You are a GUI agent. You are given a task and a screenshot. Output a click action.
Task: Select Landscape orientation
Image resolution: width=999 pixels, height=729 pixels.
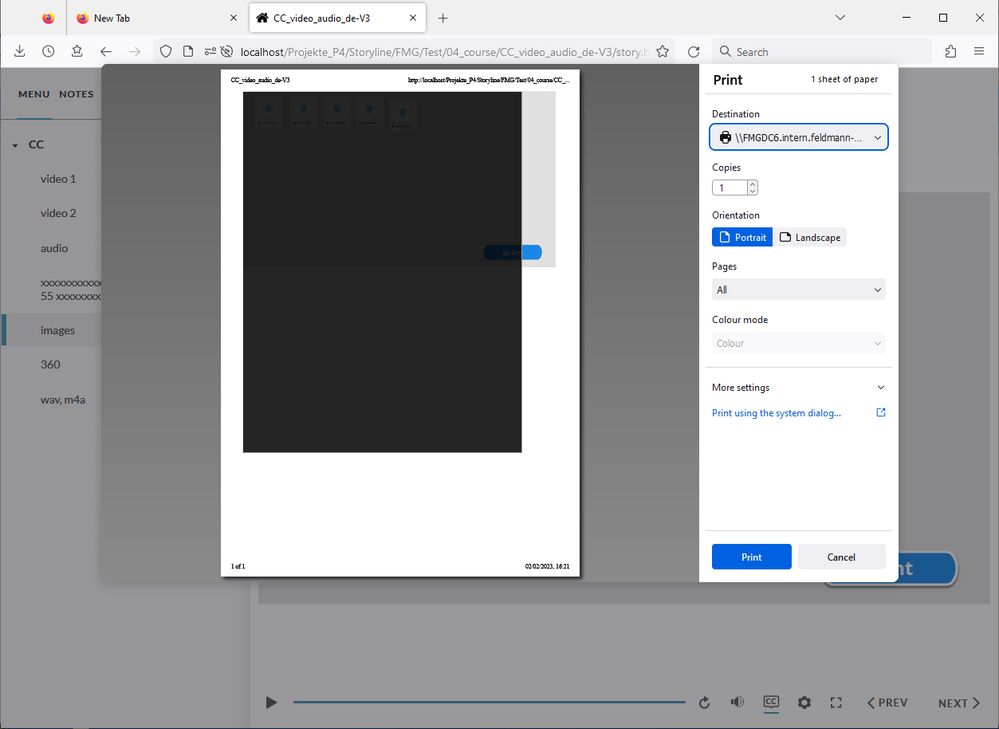point(810,237)
